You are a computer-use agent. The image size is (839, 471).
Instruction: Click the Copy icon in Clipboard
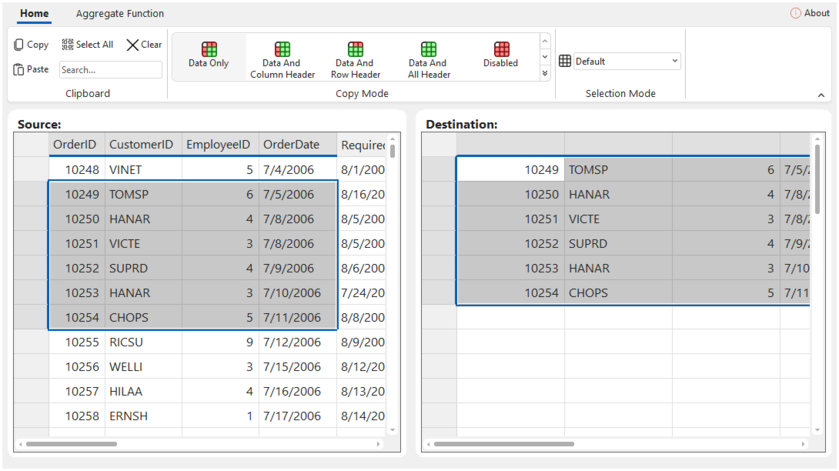tap(19, 45)
